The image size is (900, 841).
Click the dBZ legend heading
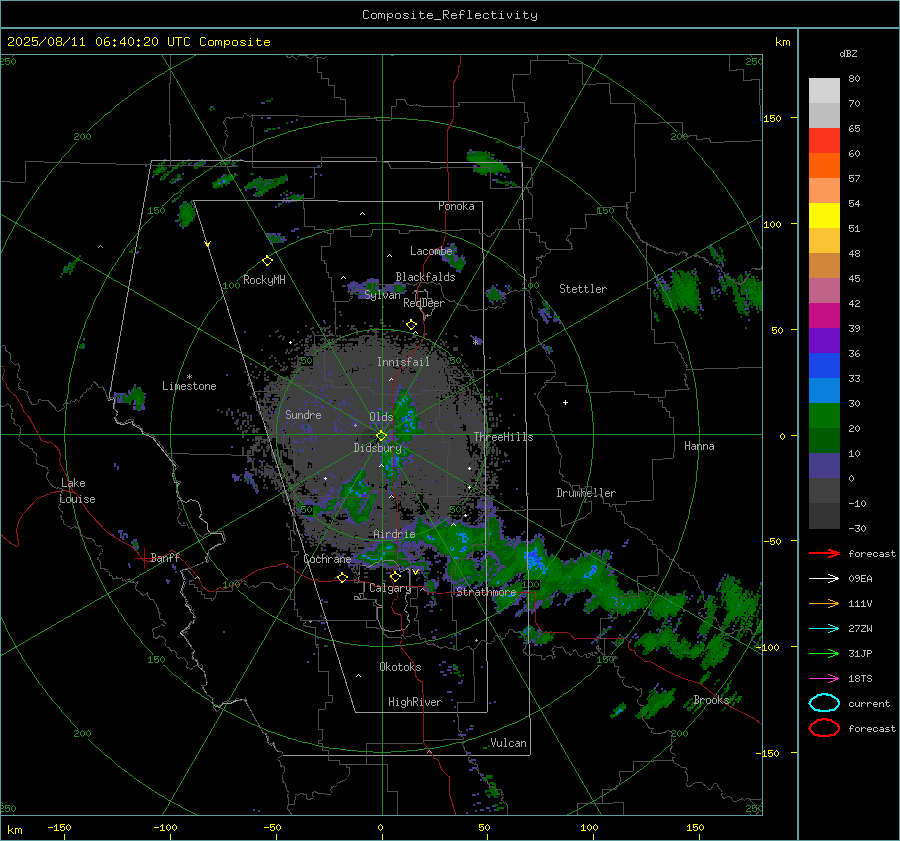tap(848, 53)
